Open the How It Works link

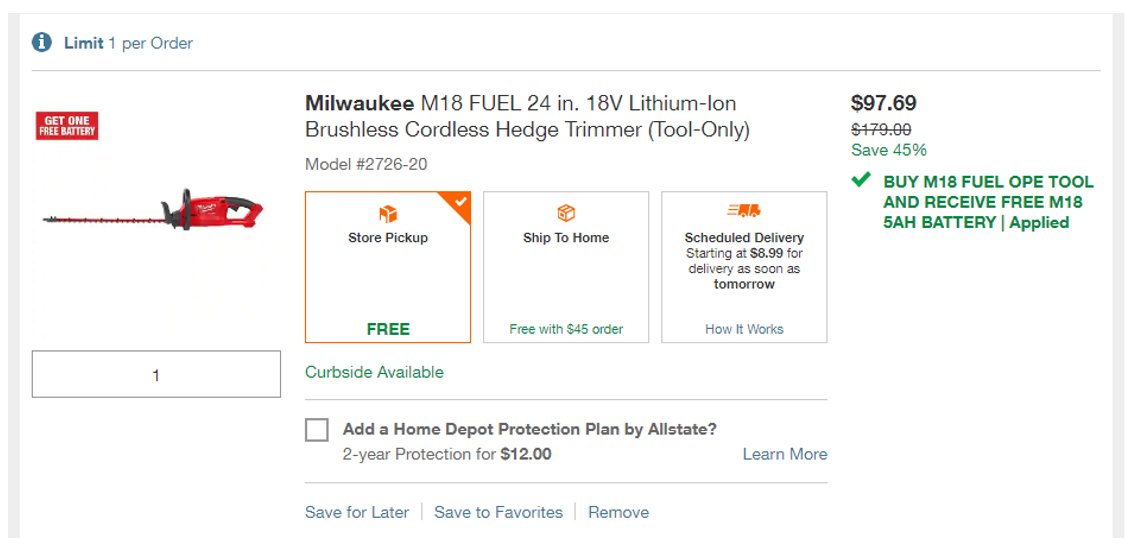(x=744, y=329)
